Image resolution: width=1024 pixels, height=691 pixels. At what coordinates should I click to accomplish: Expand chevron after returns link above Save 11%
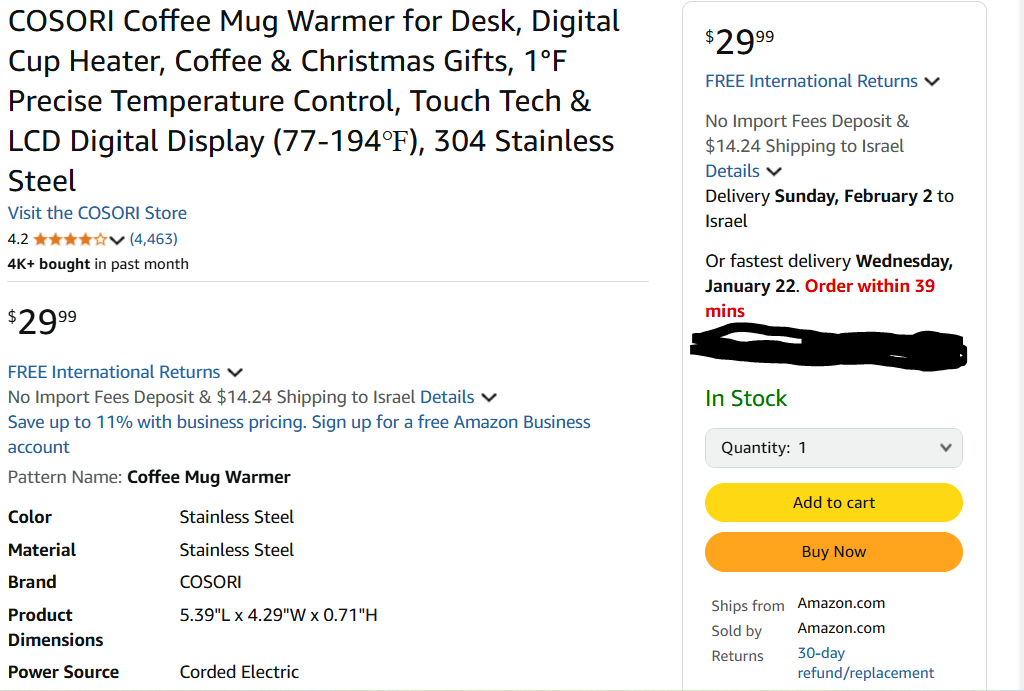[235, 373]
